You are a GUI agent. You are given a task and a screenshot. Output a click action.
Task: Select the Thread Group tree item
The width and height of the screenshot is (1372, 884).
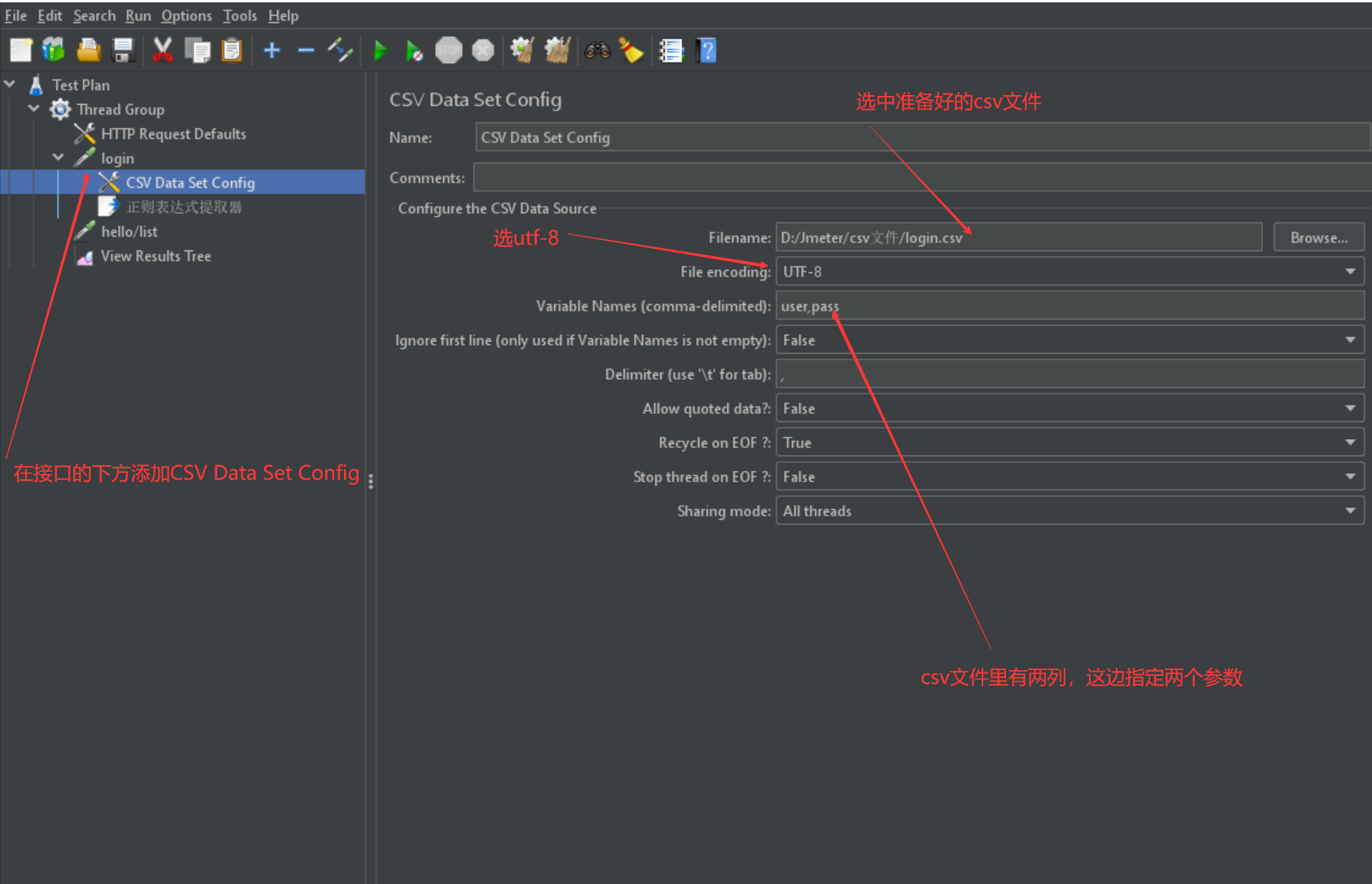click(x=120, y=109)
